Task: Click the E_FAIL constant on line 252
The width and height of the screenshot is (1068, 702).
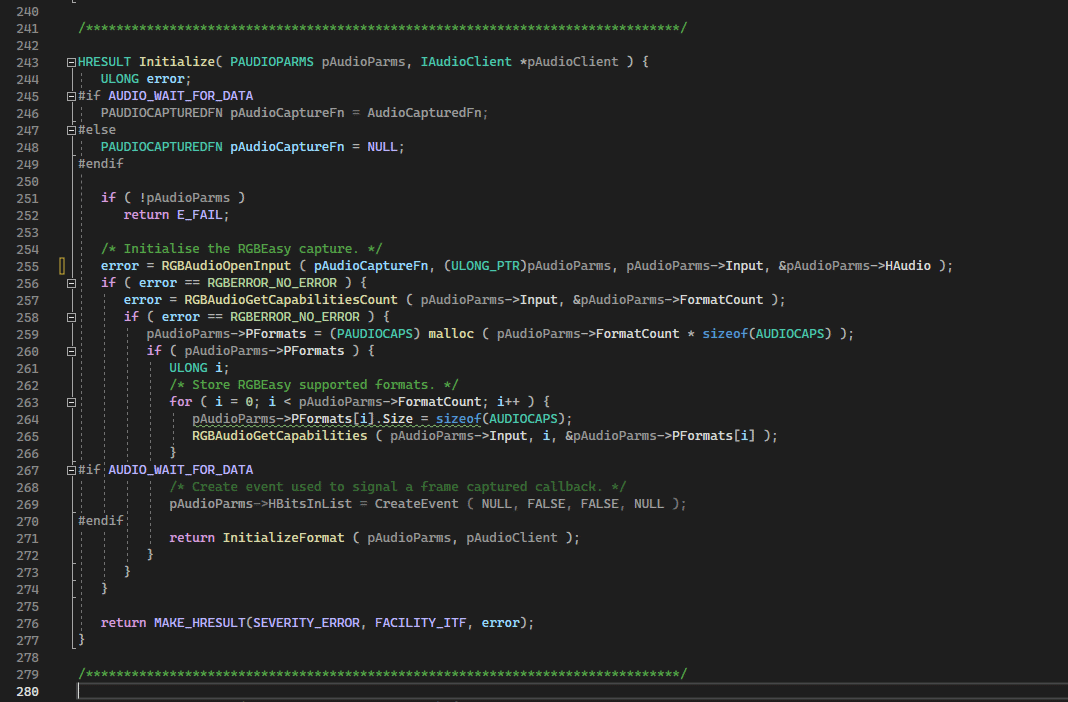Action: 200,215
